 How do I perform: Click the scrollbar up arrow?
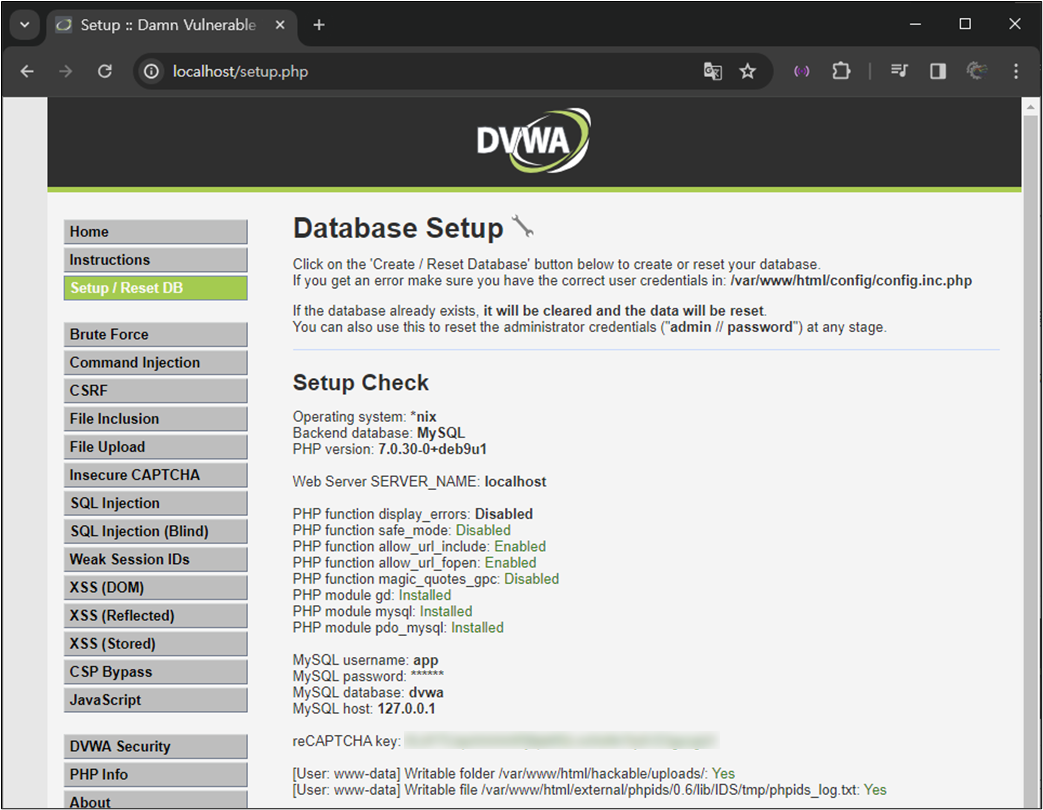(x=1030, y=106)
